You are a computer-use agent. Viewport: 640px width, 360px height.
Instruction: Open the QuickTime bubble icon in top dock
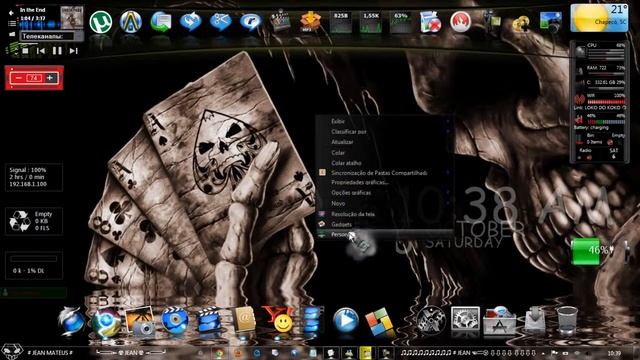pyautogui.click(x=250, y=22)
